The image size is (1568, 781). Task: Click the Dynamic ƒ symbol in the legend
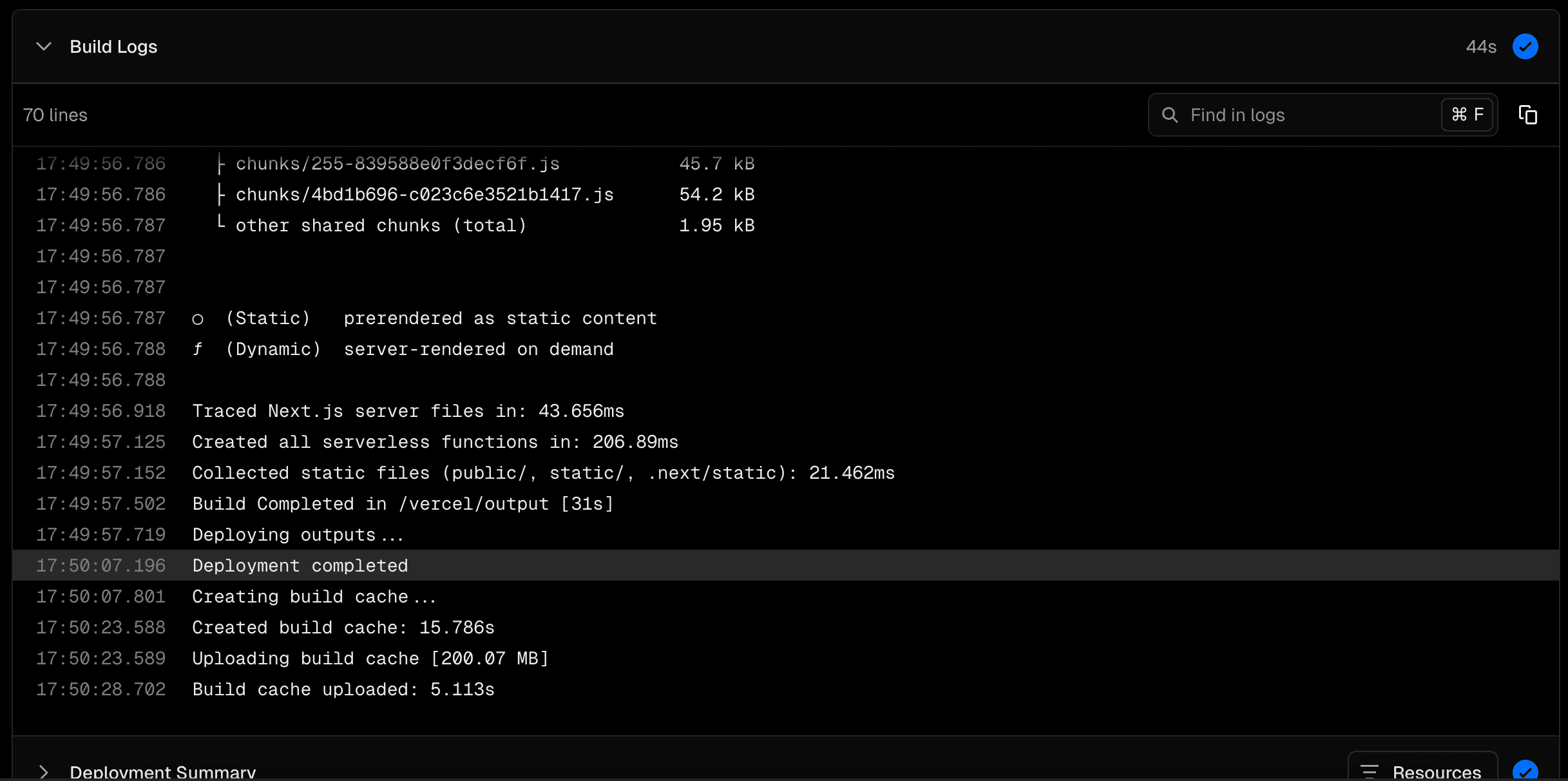pyautogui.click(x=198, y=349)
